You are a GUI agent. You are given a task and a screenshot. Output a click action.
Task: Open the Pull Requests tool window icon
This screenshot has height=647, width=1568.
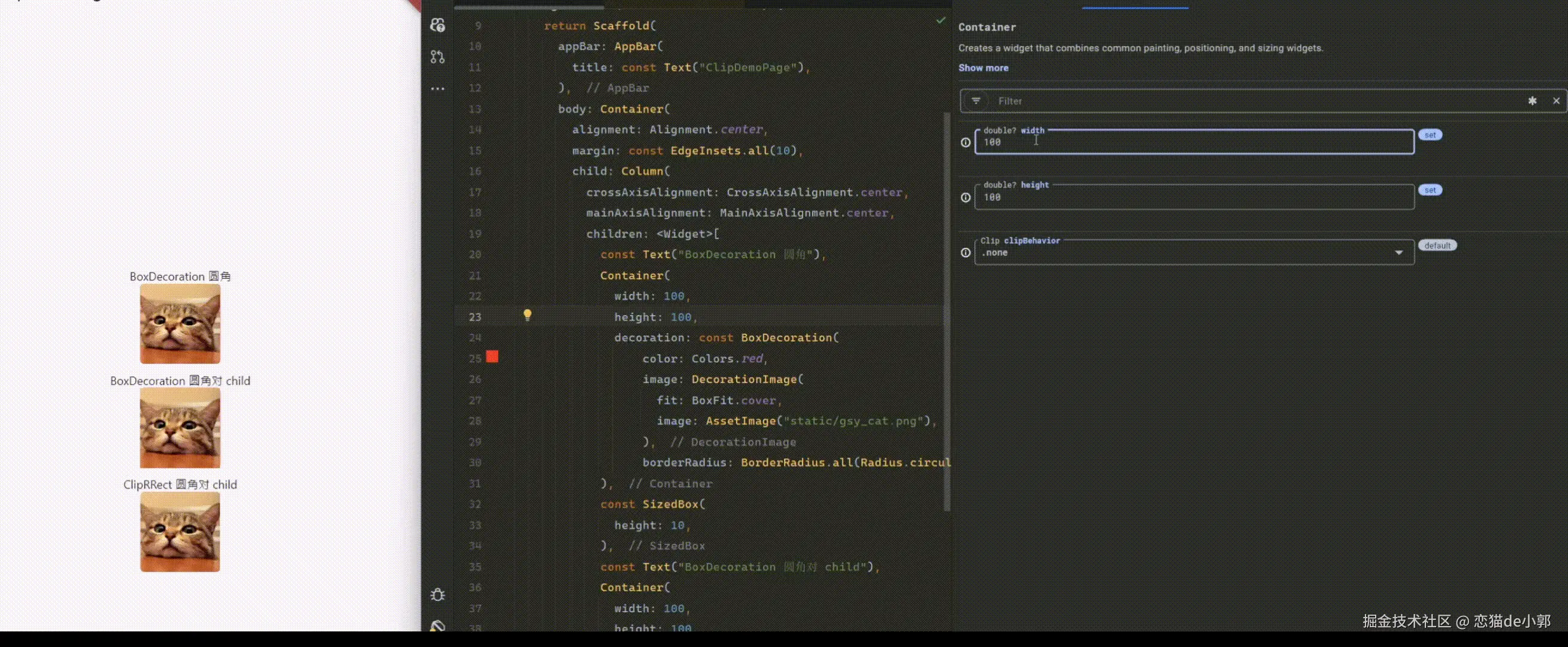[437, 56]
